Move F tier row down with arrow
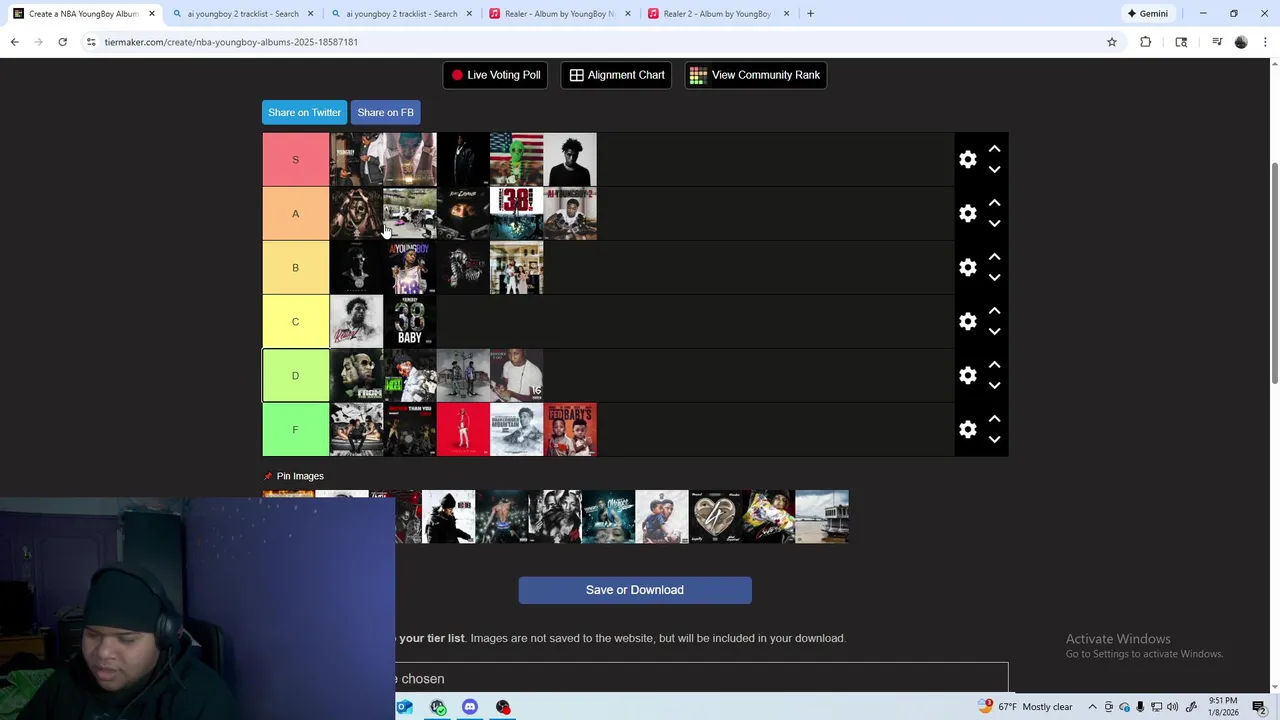Screen dimensions: 1280x720 click(994, 440)
